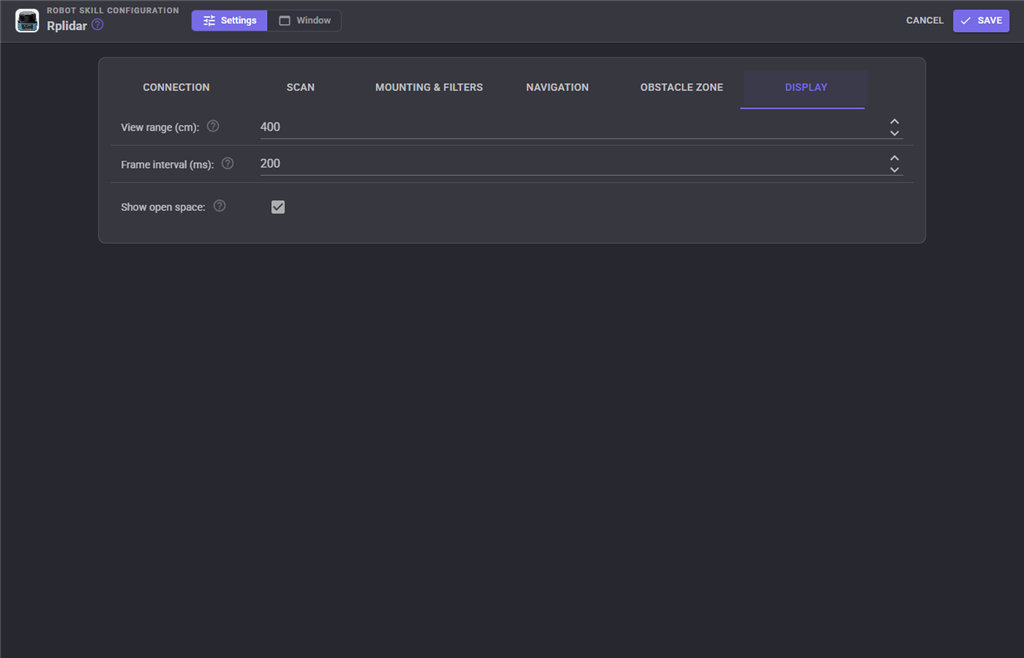
Task: Select the Display tab
Action: click(805, 87)
